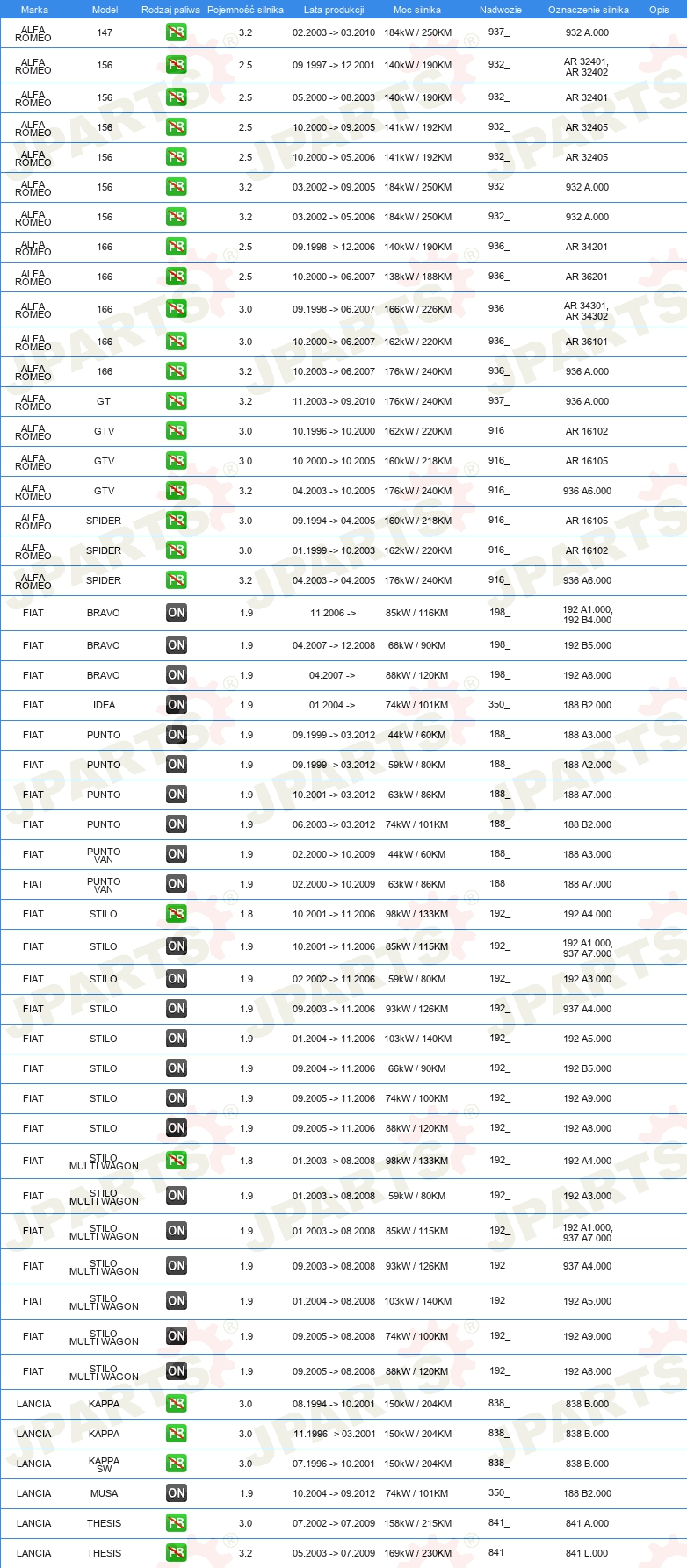Click the 'Rodzaj paliwa' column header
This screenshot has width=687, height=1568.
click(170, 10)
